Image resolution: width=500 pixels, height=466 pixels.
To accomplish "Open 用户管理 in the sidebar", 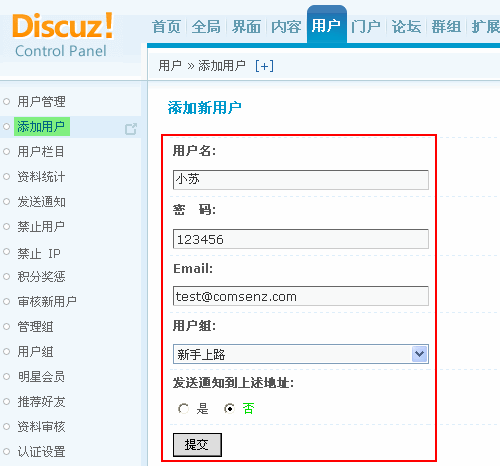I will tap(41, 101).
